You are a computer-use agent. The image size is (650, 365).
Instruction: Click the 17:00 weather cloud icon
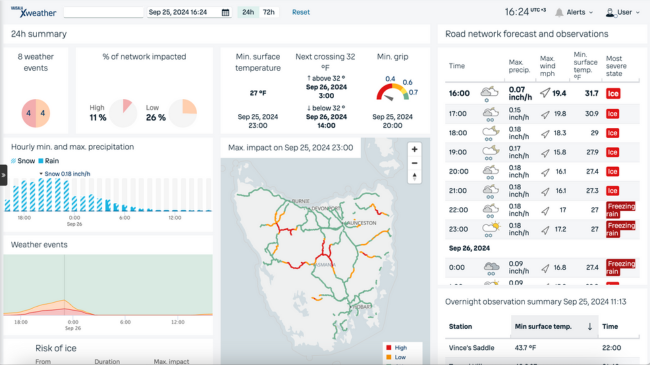490,114
